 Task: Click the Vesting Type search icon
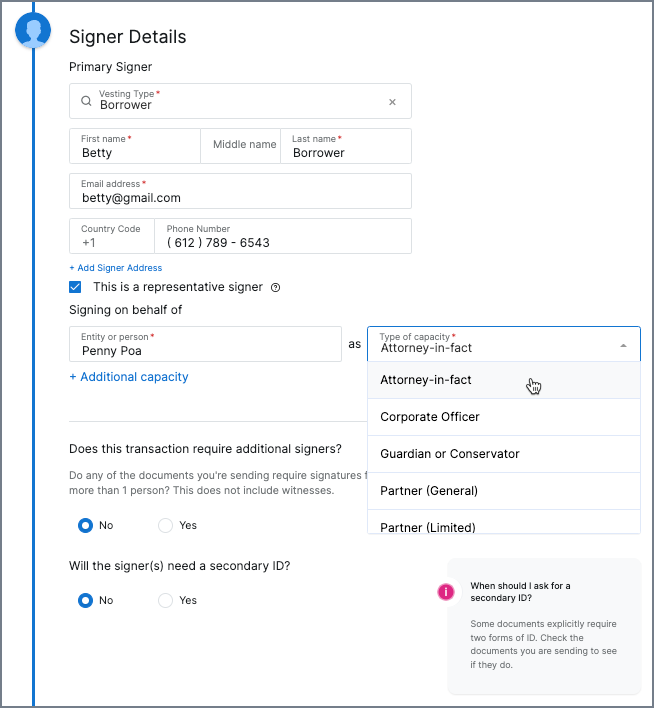(86, 101)
